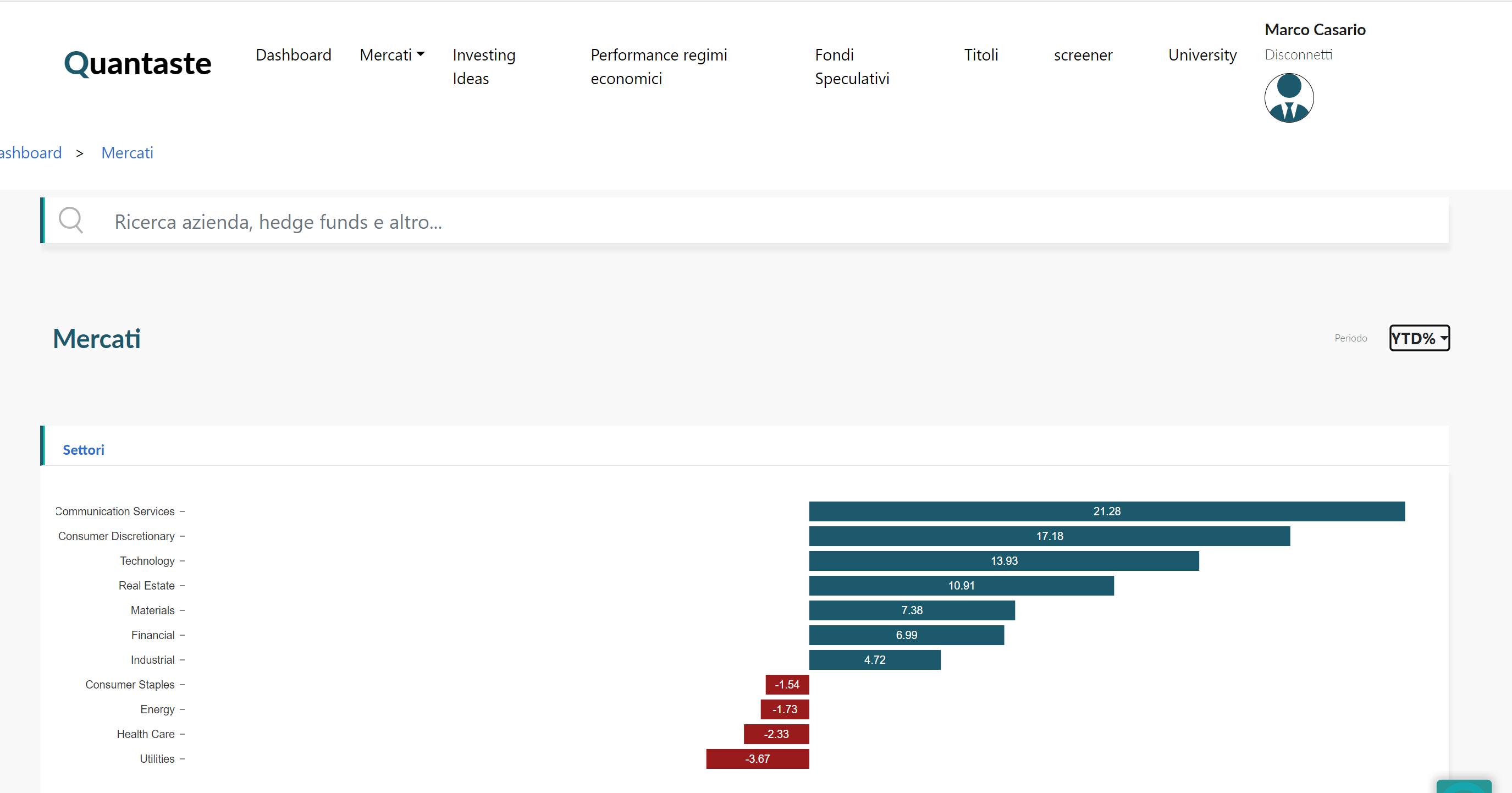Screen dimensions: 1512x793
Task: Open the Dashboard menu item
Action: (x=294, y=55)
